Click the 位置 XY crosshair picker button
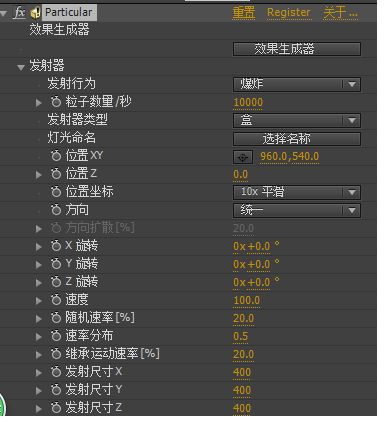 pyautogui.click(x=243, y=157)
